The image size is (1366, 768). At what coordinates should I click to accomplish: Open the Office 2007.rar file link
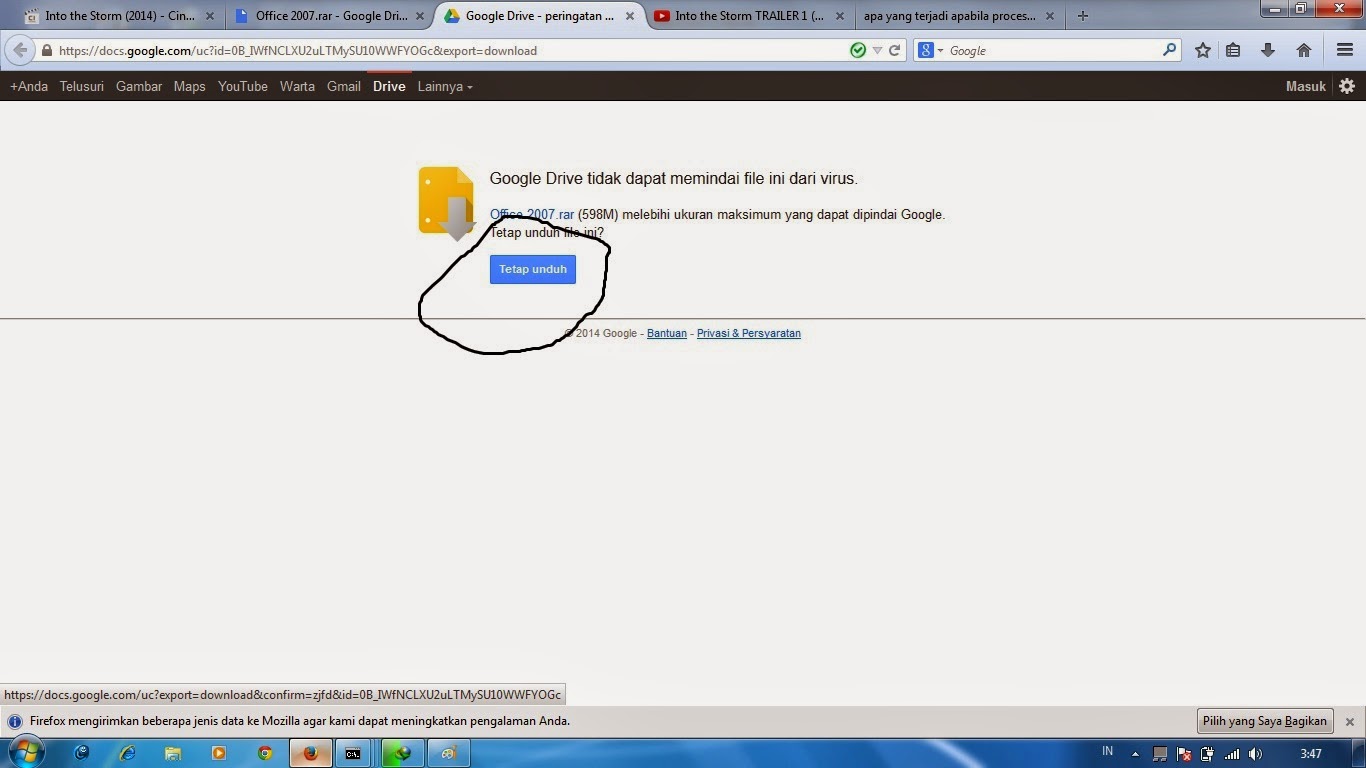(532, 214)
